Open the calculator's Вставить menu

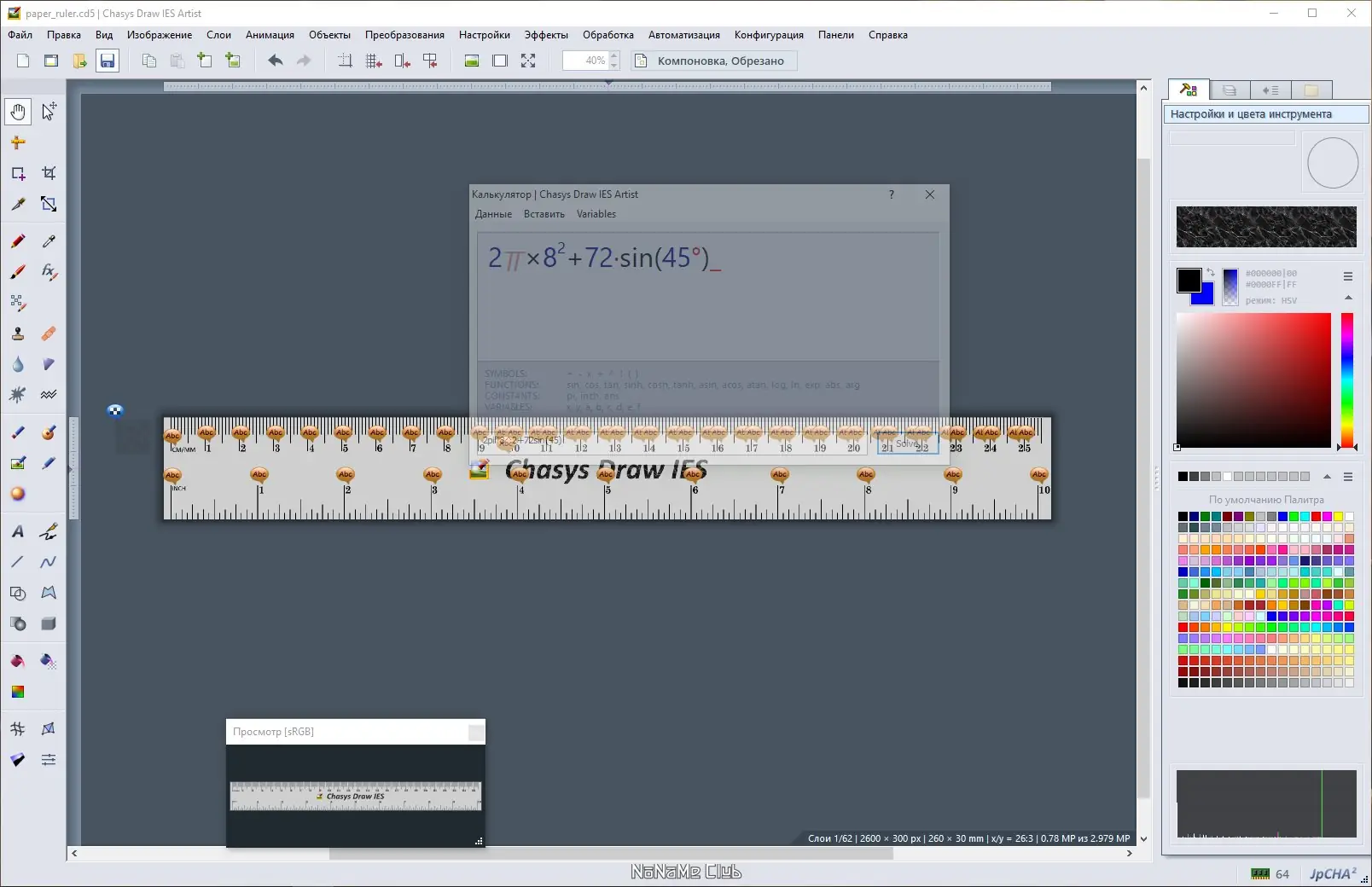(x=544, y=214)
